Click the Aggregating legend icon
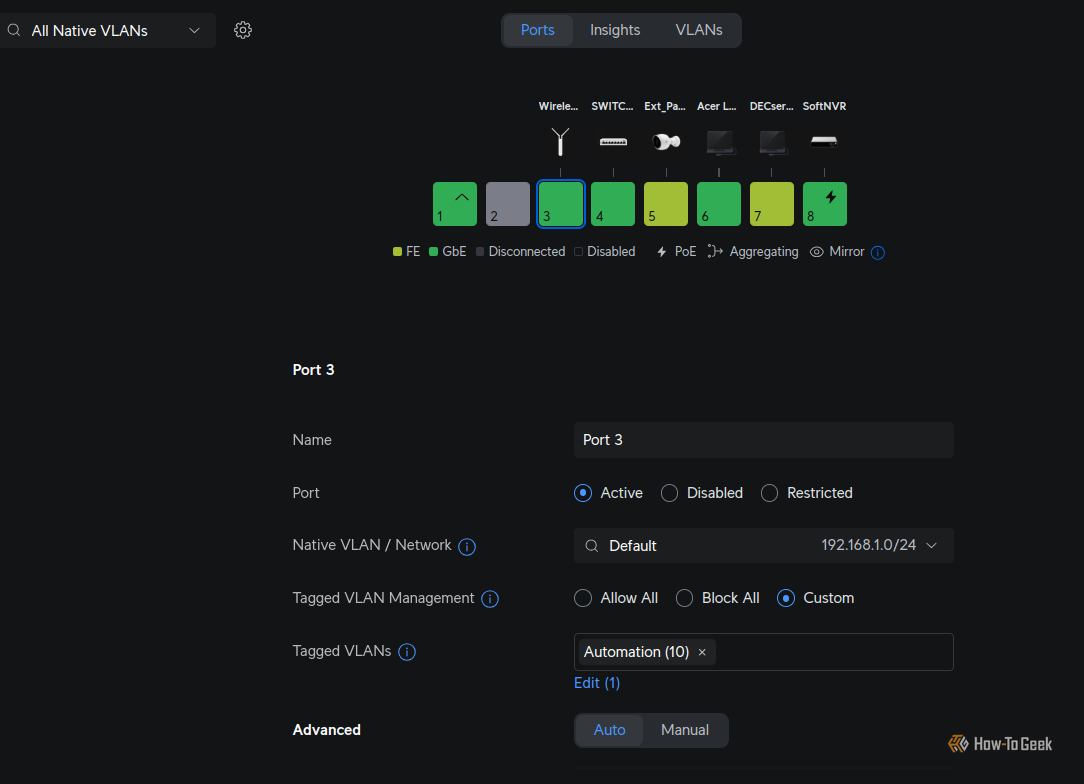Screen dimensions: 1084x784 pyautogui.click(x=715, y=252)
